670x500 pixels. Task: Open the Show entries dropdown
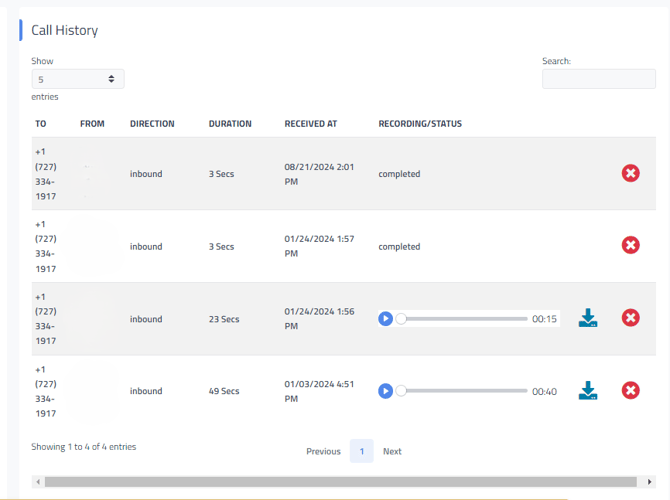click(x=77, y=79)
